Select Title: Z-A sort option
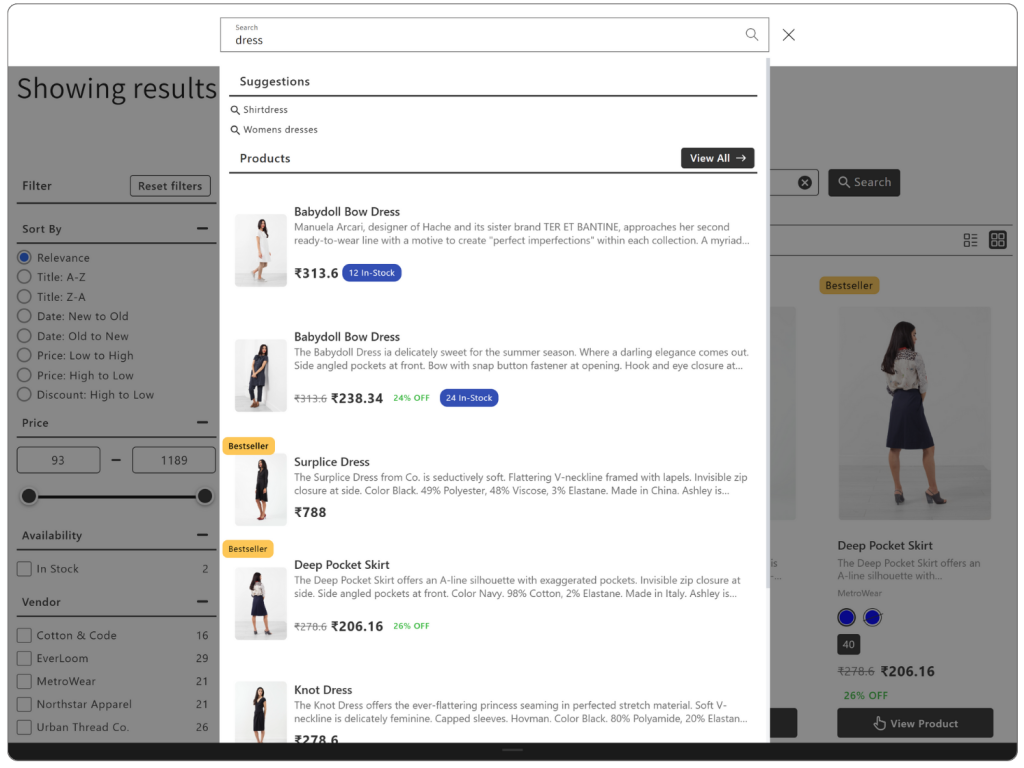Viewport: 1024px width, 768px height. [x=24, y=296]
